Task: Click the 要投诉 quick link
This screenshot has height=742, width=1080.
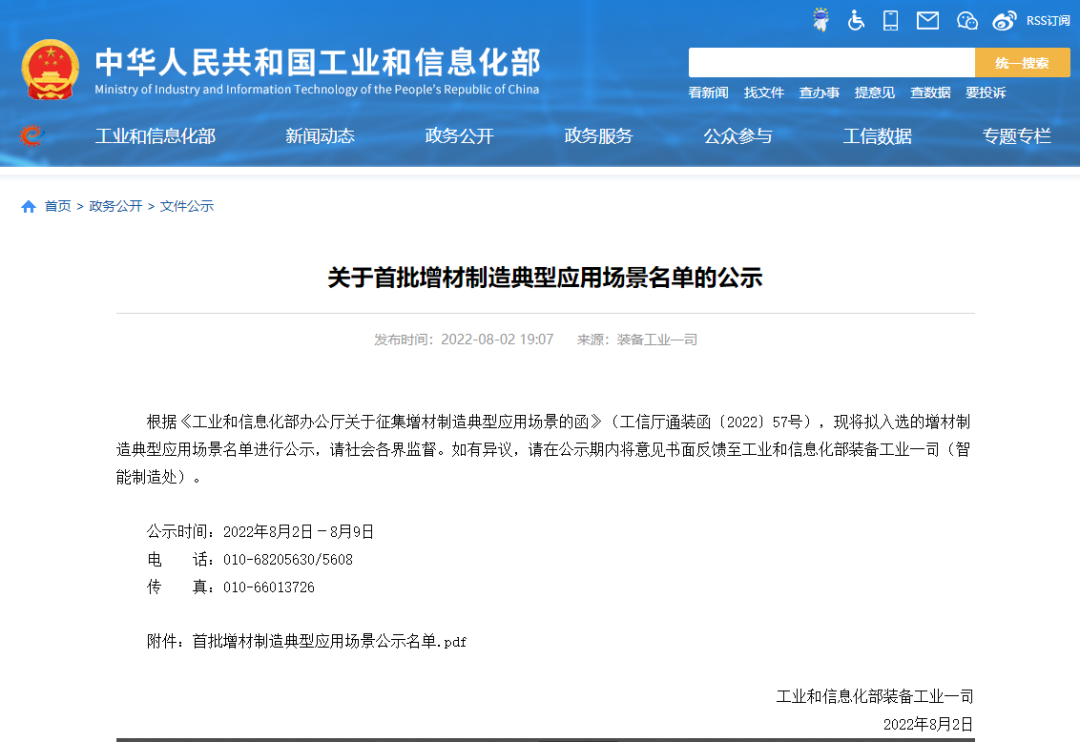Action: click(985, 93)
